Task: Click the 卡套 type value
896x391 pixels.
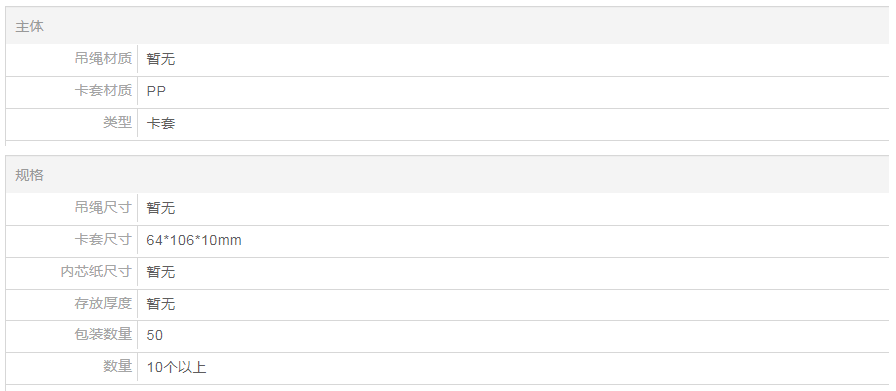Action: (161, 123)
